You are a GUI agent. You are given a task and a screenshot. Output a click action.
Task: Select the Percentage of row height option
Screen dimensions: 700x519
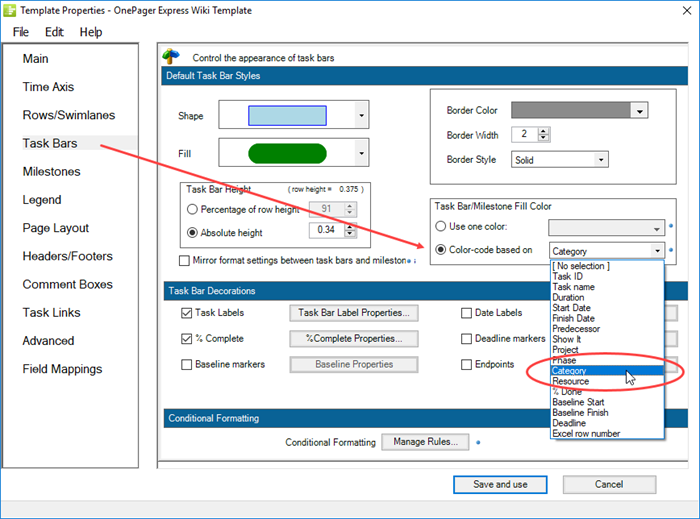(193, 209)
